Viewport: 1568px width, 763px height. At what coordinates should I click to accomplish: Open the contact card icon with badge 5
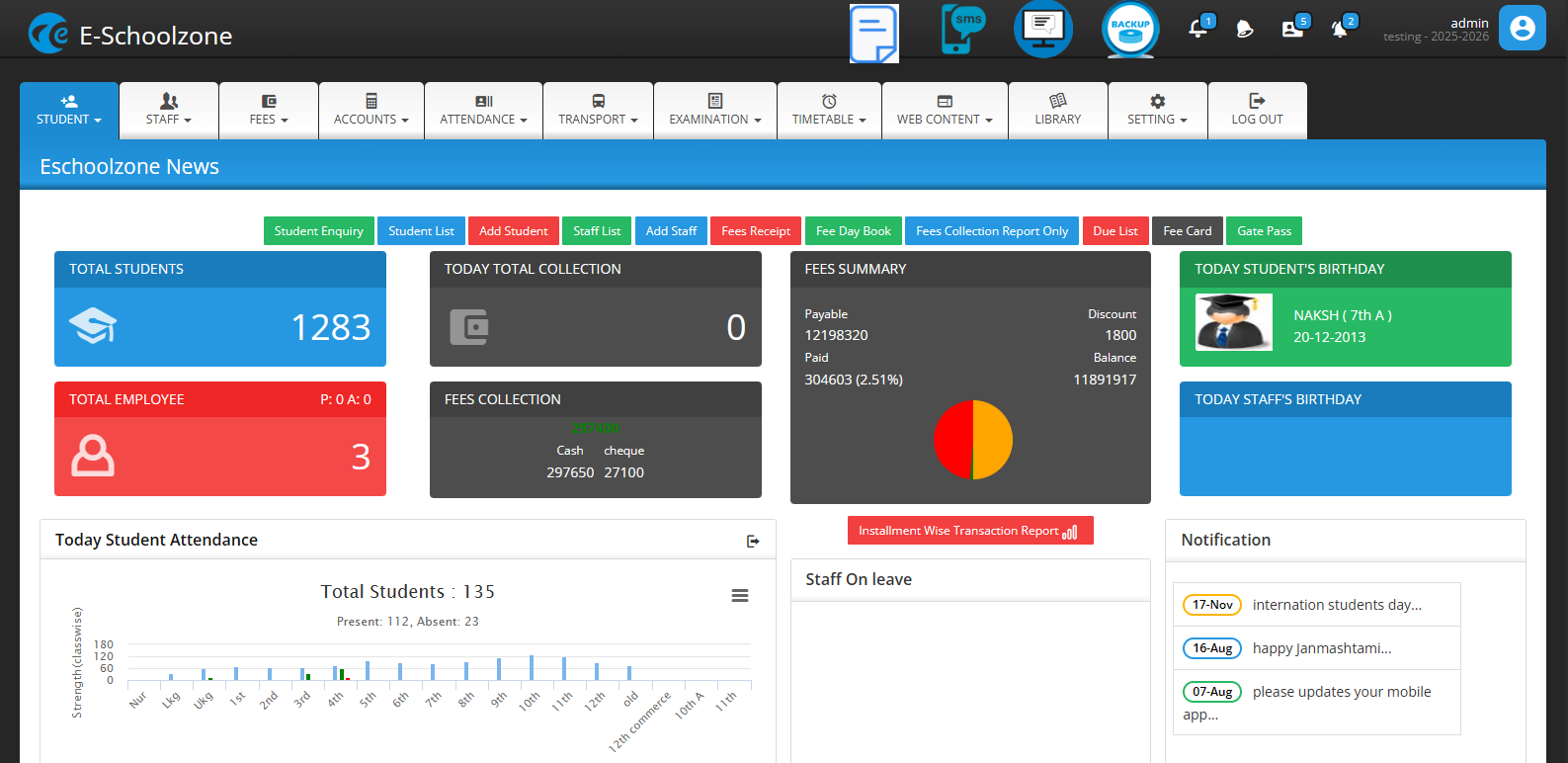1292,29
